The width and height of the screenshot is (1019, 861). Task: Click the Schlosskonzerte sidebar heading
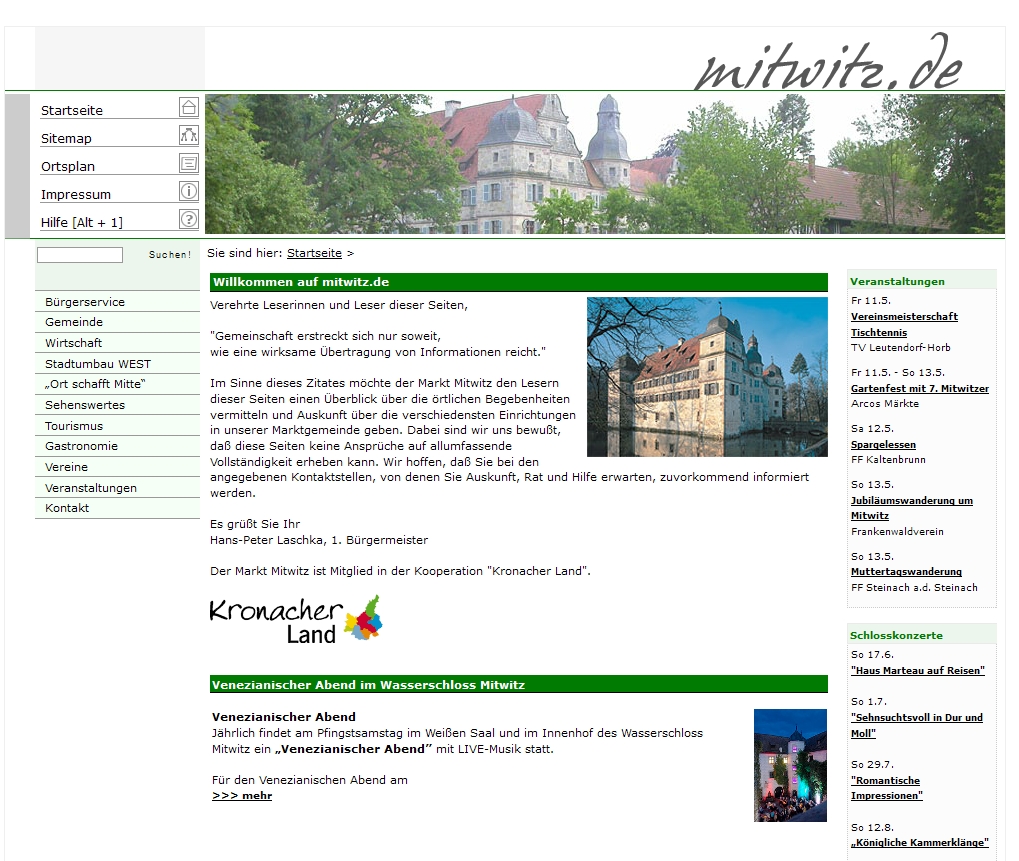[x=896, y=636]
